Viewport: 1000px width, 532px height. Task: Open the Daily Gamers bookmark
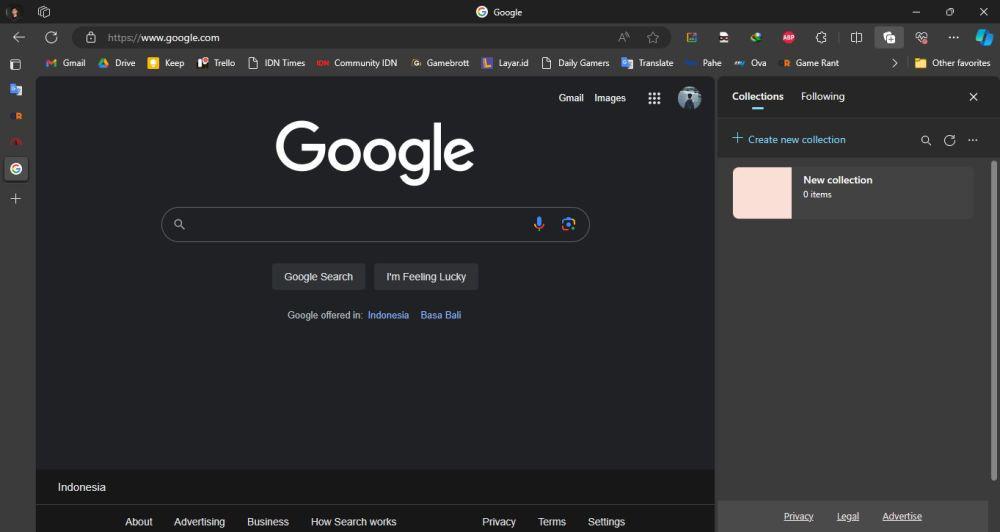[575, 63]
